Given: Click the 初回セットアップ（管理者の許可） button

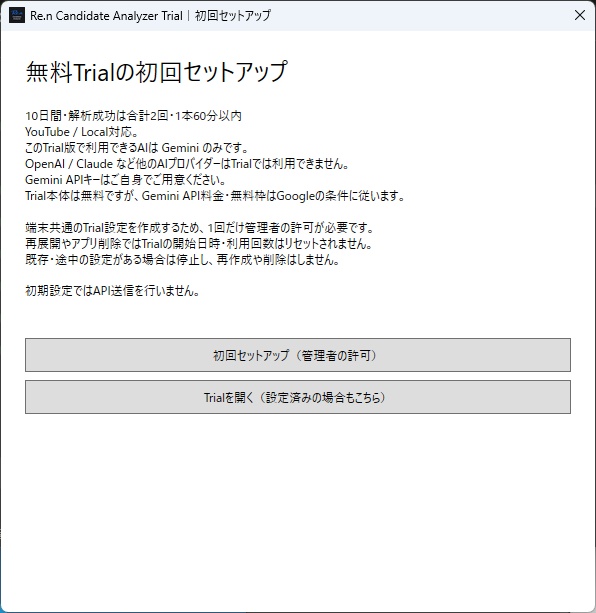Looking at the screenshot, I should click(298, 355).
